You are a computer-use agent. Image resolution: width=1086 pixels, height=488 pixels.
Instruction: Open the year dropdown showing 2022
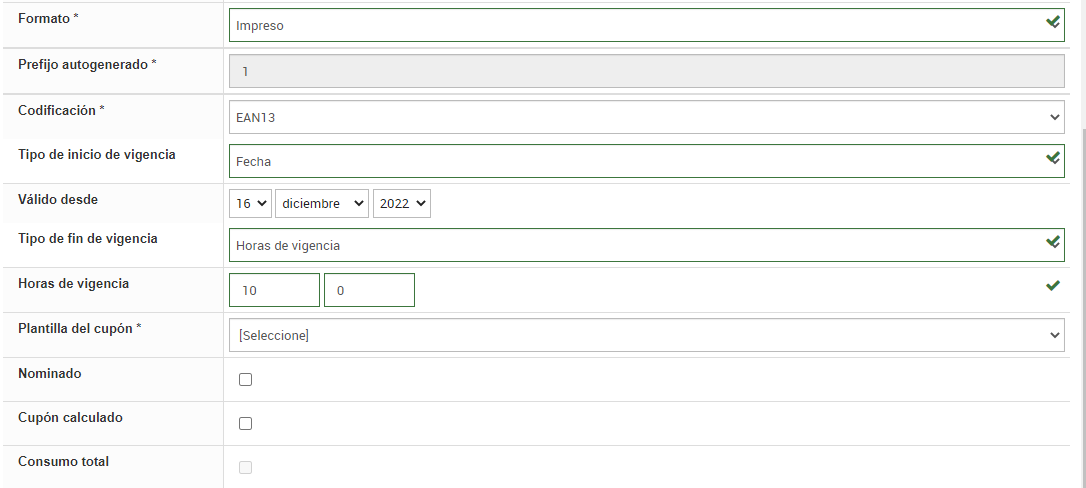click(401, 204)
